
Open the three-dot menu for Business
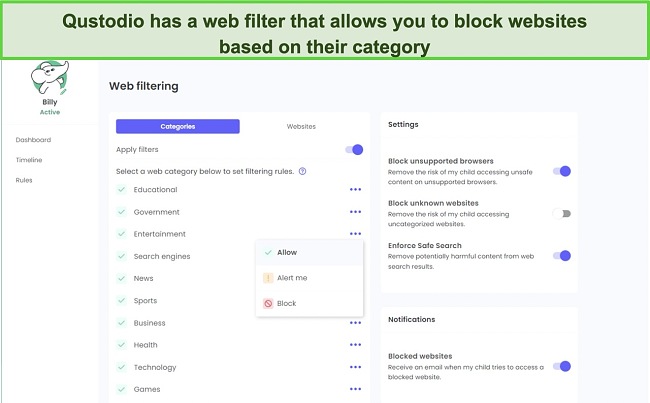tap(355, 323)
